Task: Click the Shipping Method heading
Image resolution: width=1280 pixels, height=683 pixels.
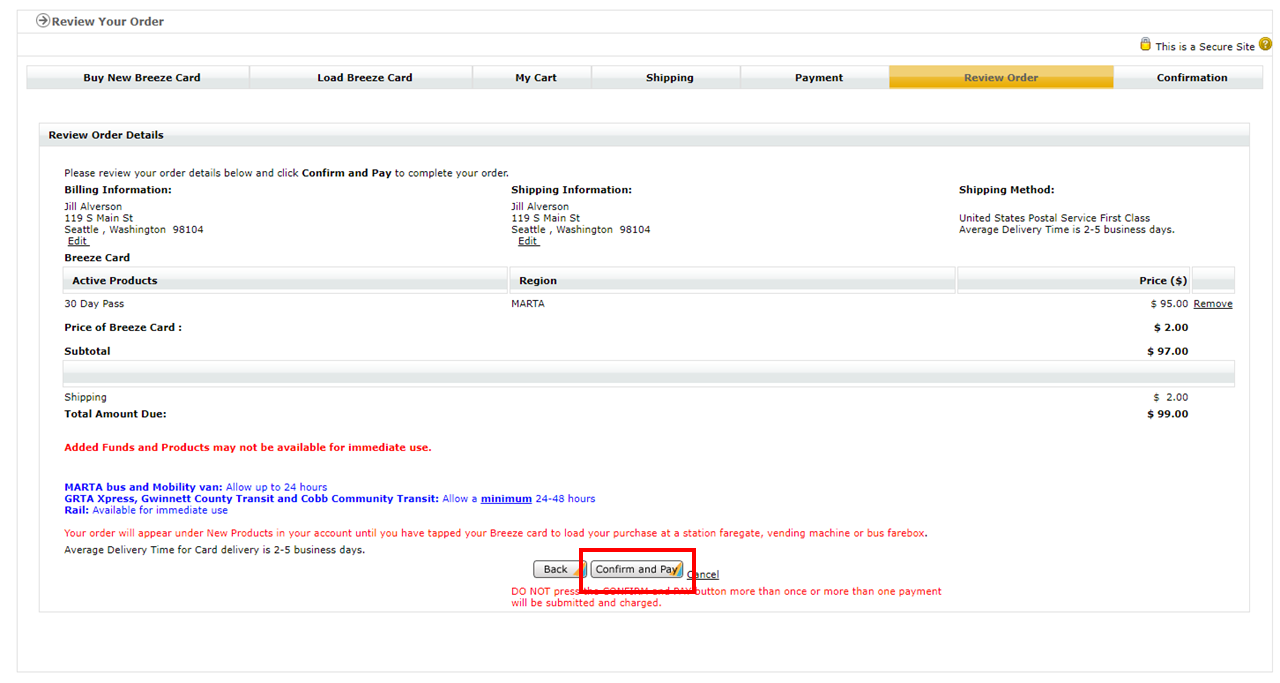Action: click(x=1006, y=190)
